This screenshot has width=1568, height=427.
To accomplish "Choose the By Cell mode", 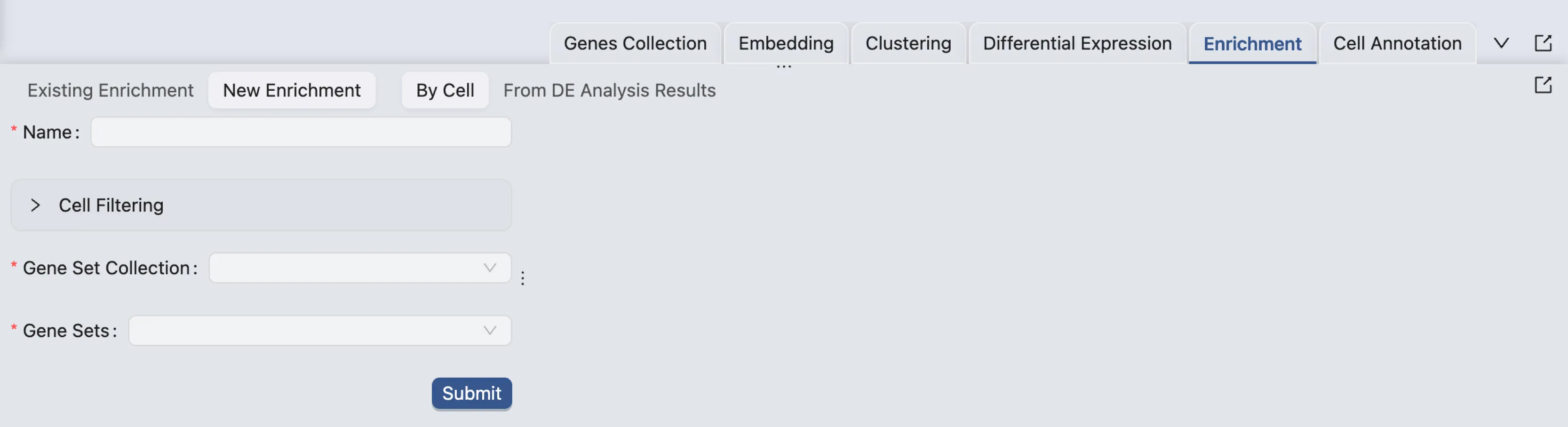I will tap(445, 90).
